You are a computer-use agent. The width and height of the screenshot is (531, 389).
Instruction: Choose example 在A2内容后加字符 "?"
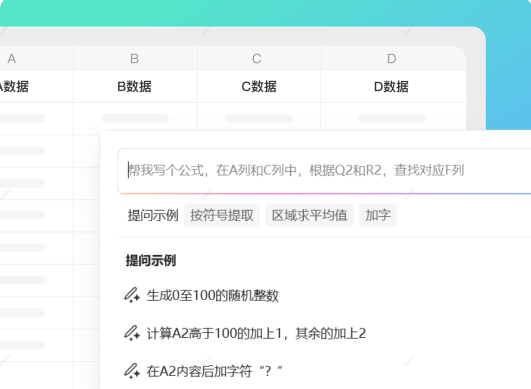214,371
